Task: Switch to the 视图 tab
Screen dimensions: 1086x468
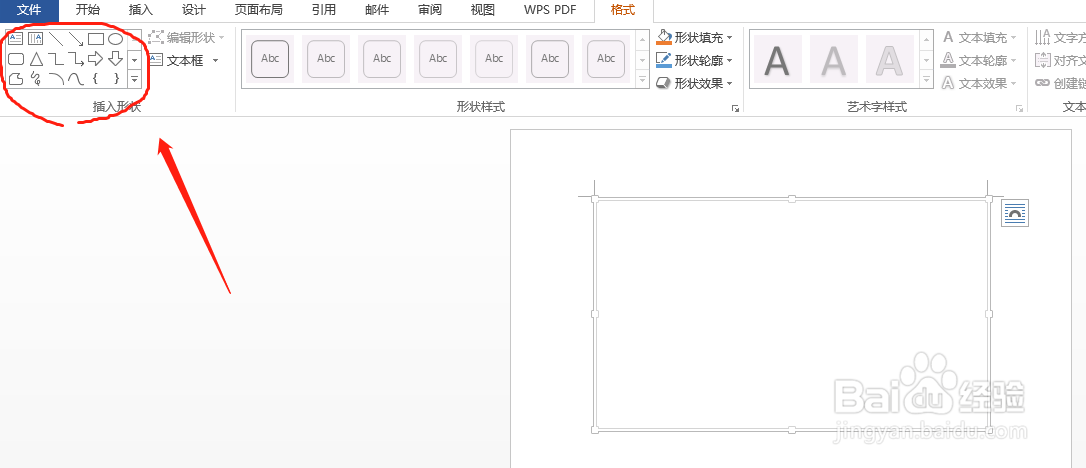Action: (x=483, y=10)
